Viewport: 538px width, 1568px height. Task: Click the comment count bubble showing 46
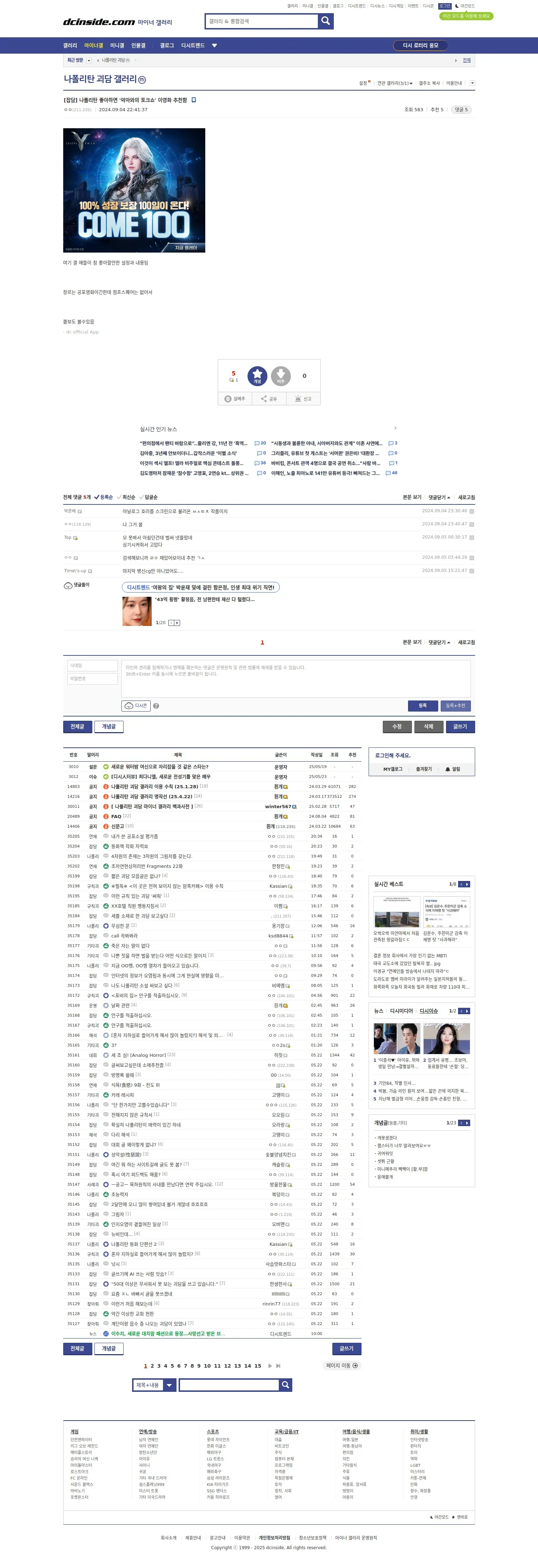[x=391, y=473]
